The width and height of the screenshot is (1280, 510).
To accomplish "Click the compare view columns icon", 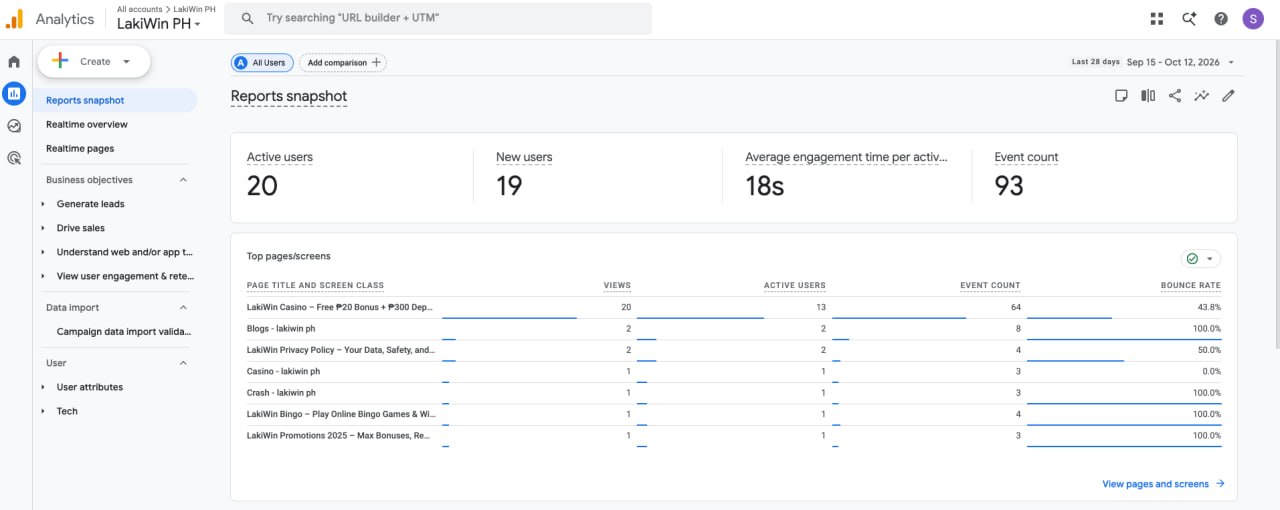I will [1148, 96].
